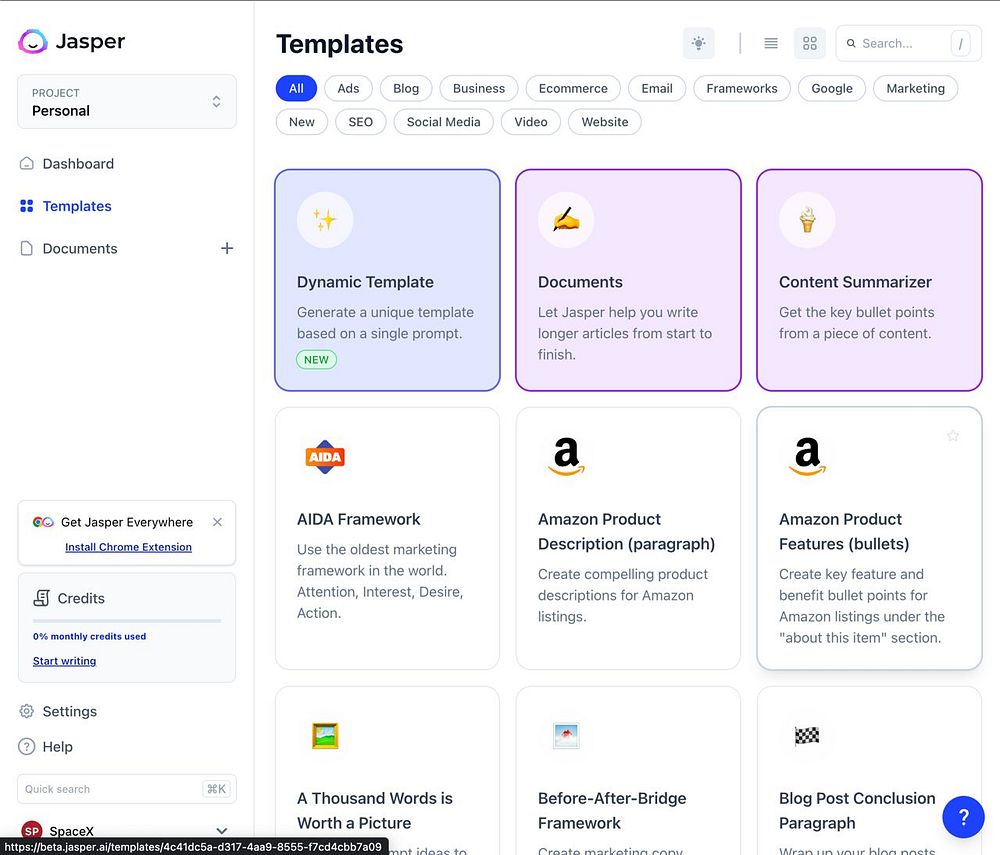Open Blog Post Conclusion Paragraph title

click(857, 810)
